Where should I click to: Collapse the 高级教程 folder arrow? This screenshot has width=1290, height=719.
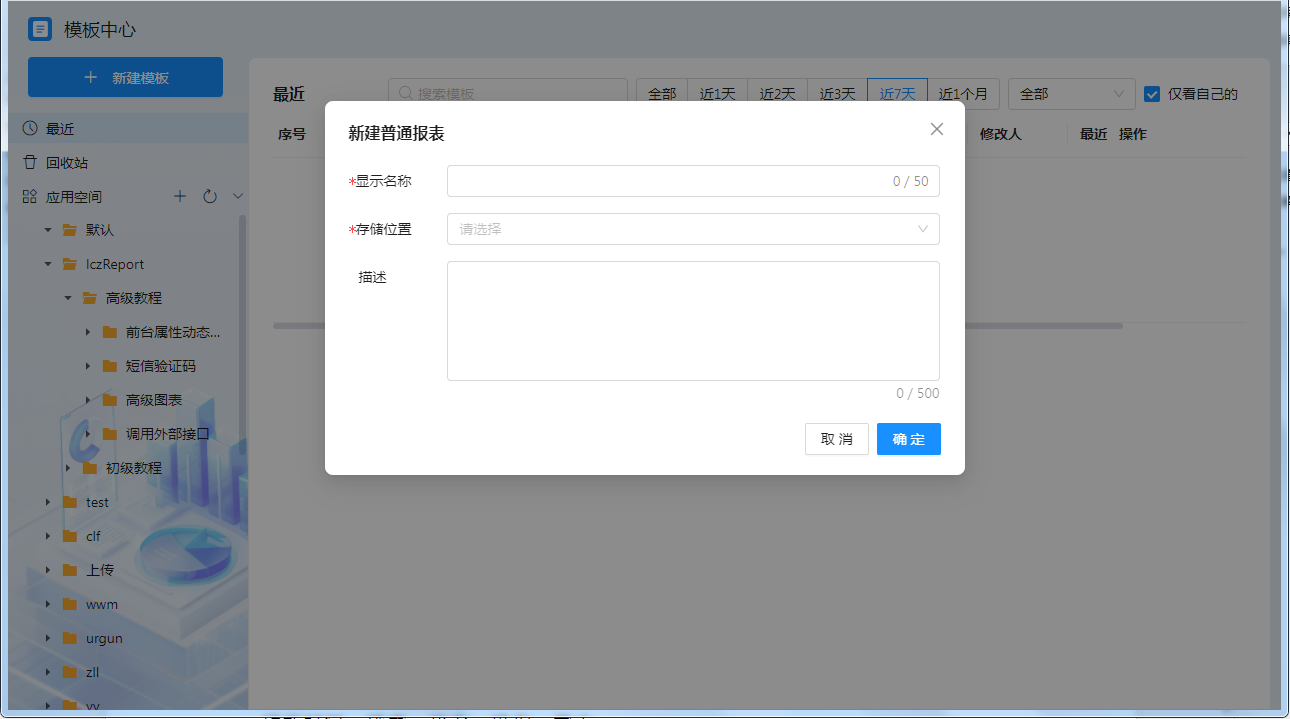tap(68, 298)
